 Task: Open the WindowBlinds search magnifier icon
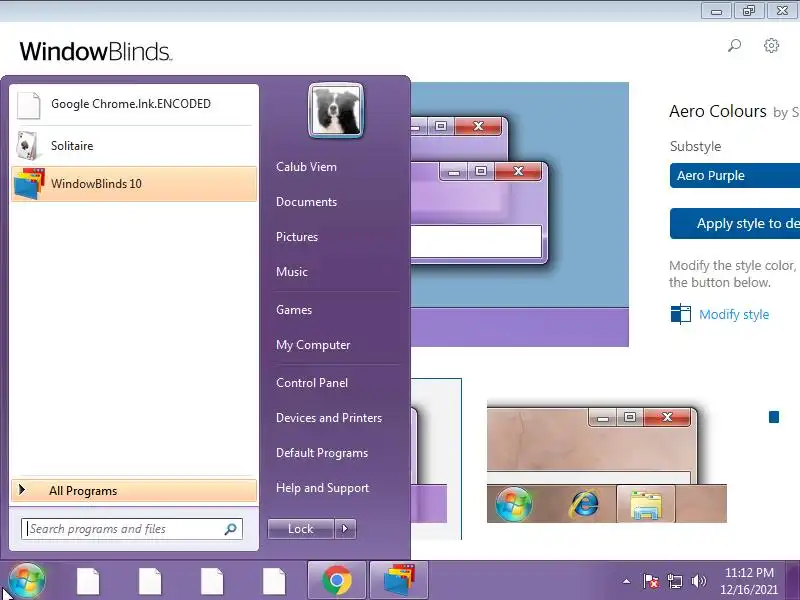click(x=734, y=46)
